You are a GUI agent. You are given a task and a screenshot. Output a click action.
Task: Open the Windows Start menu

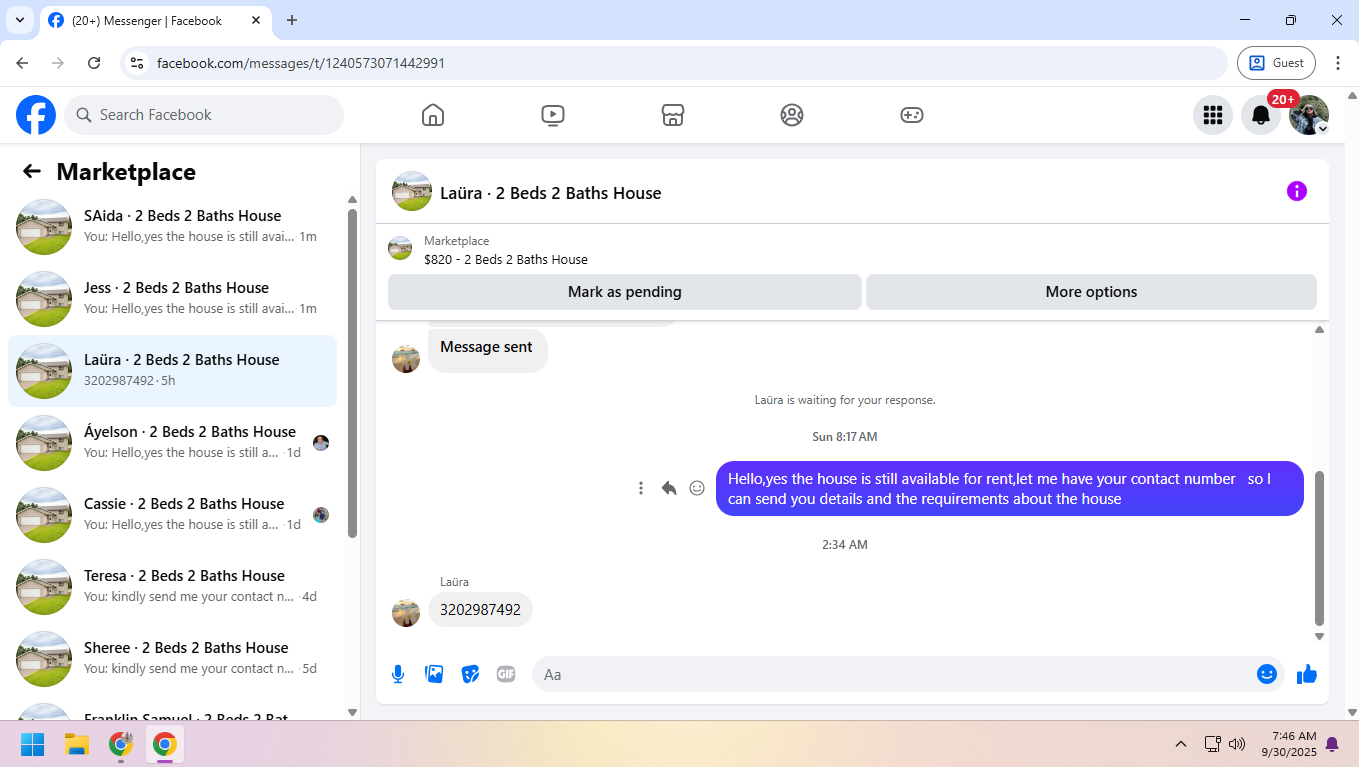point(32,744)
